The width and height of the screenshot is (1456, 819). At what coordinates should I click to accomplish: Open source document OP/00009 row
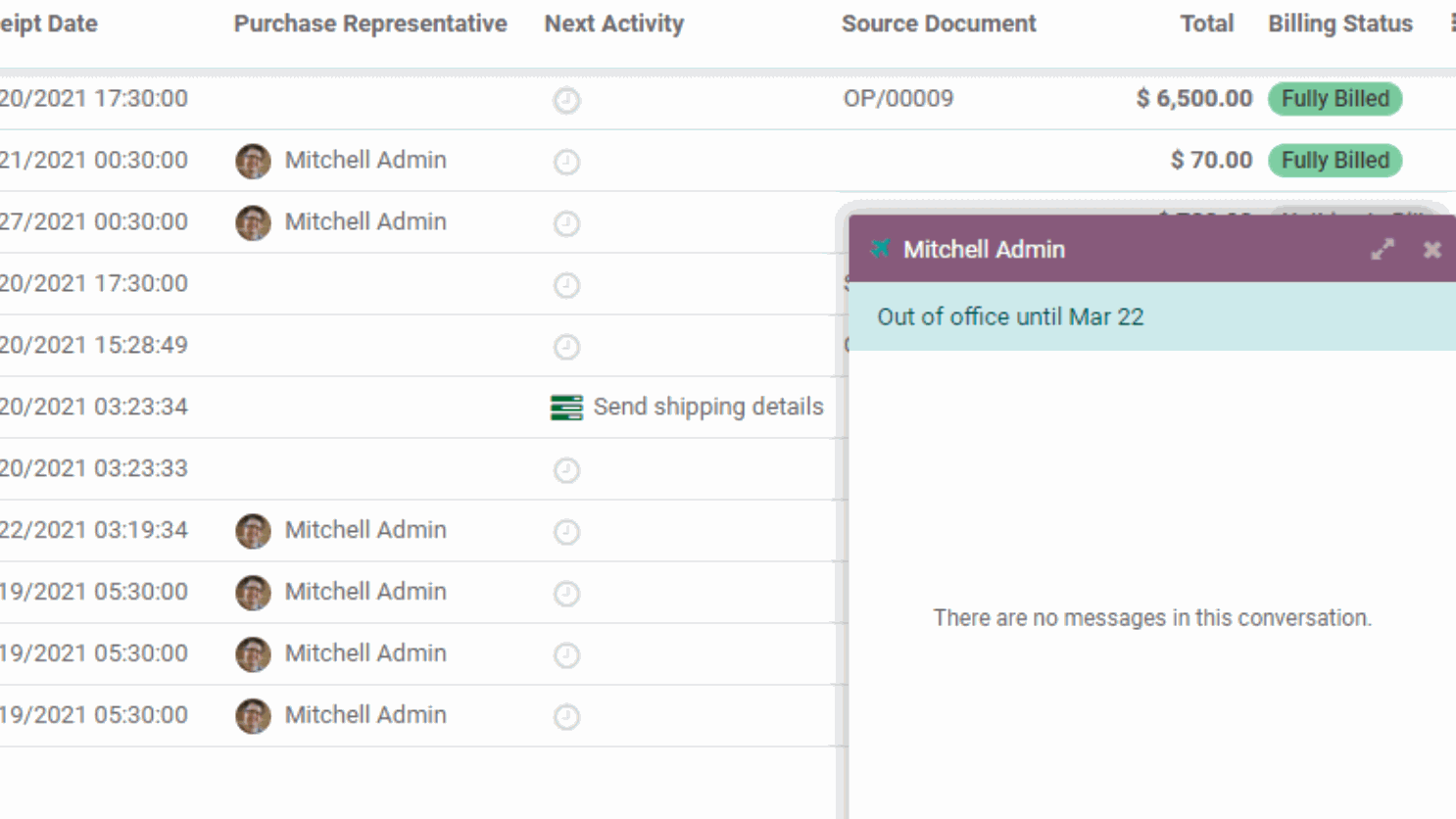(898, 98)
